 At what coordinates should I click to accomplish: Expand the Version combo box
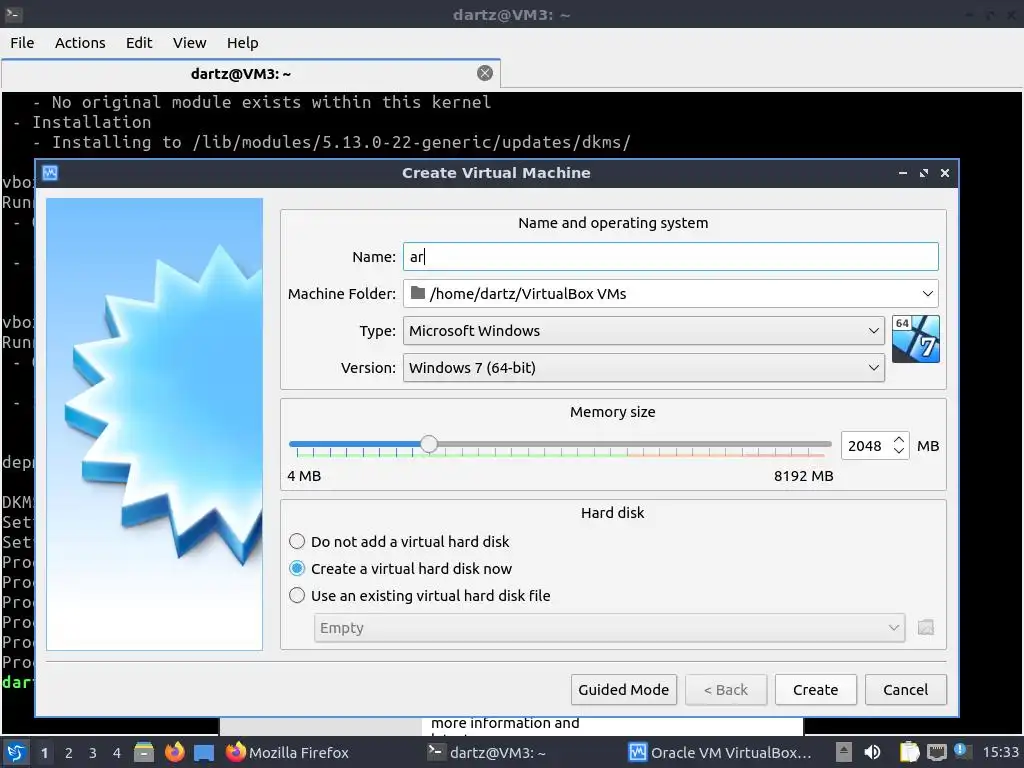click(x=643, y=368)
